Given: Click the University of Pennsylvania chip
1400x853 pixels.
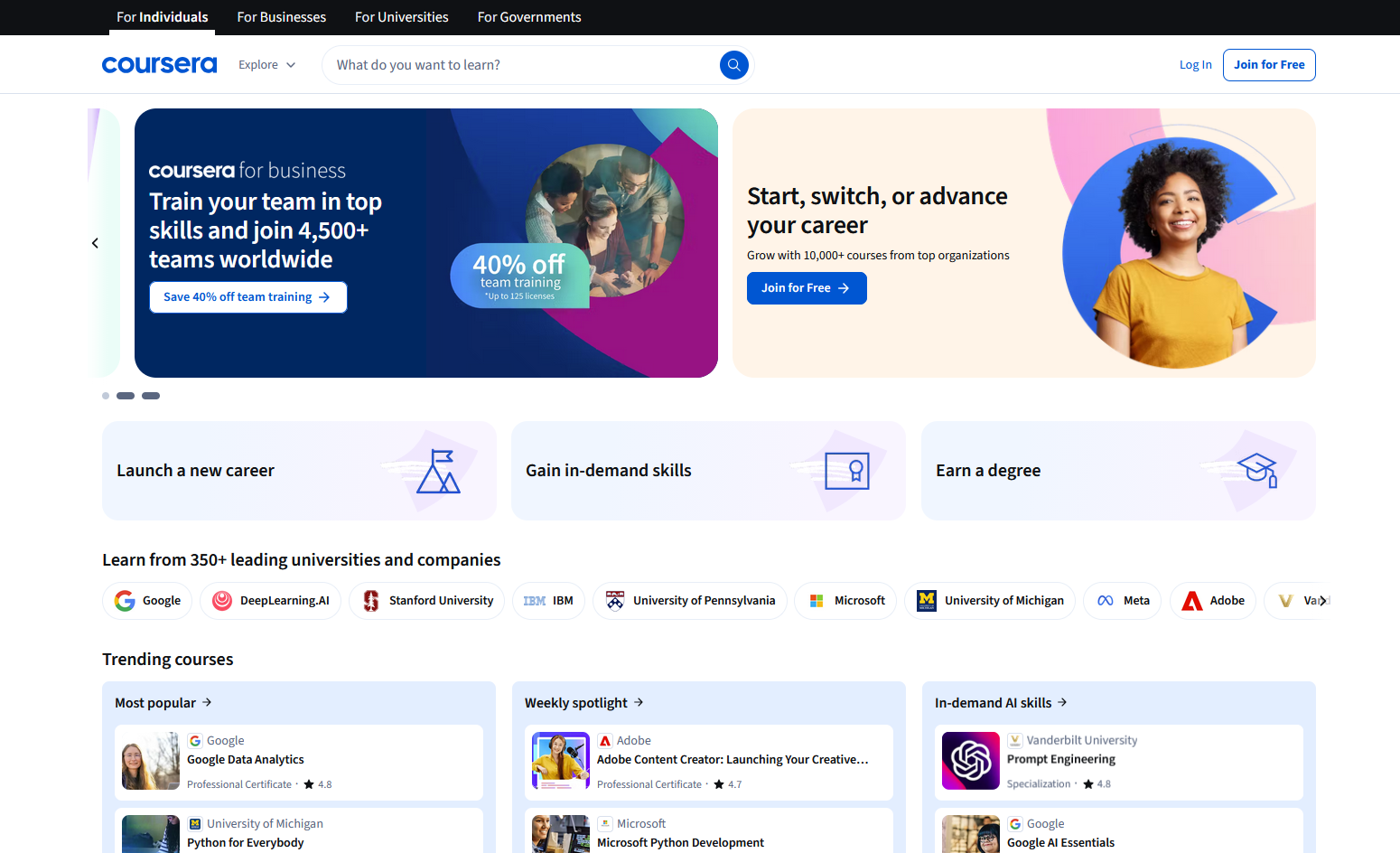Looking at the screenshot, I should tap(690, 601).
